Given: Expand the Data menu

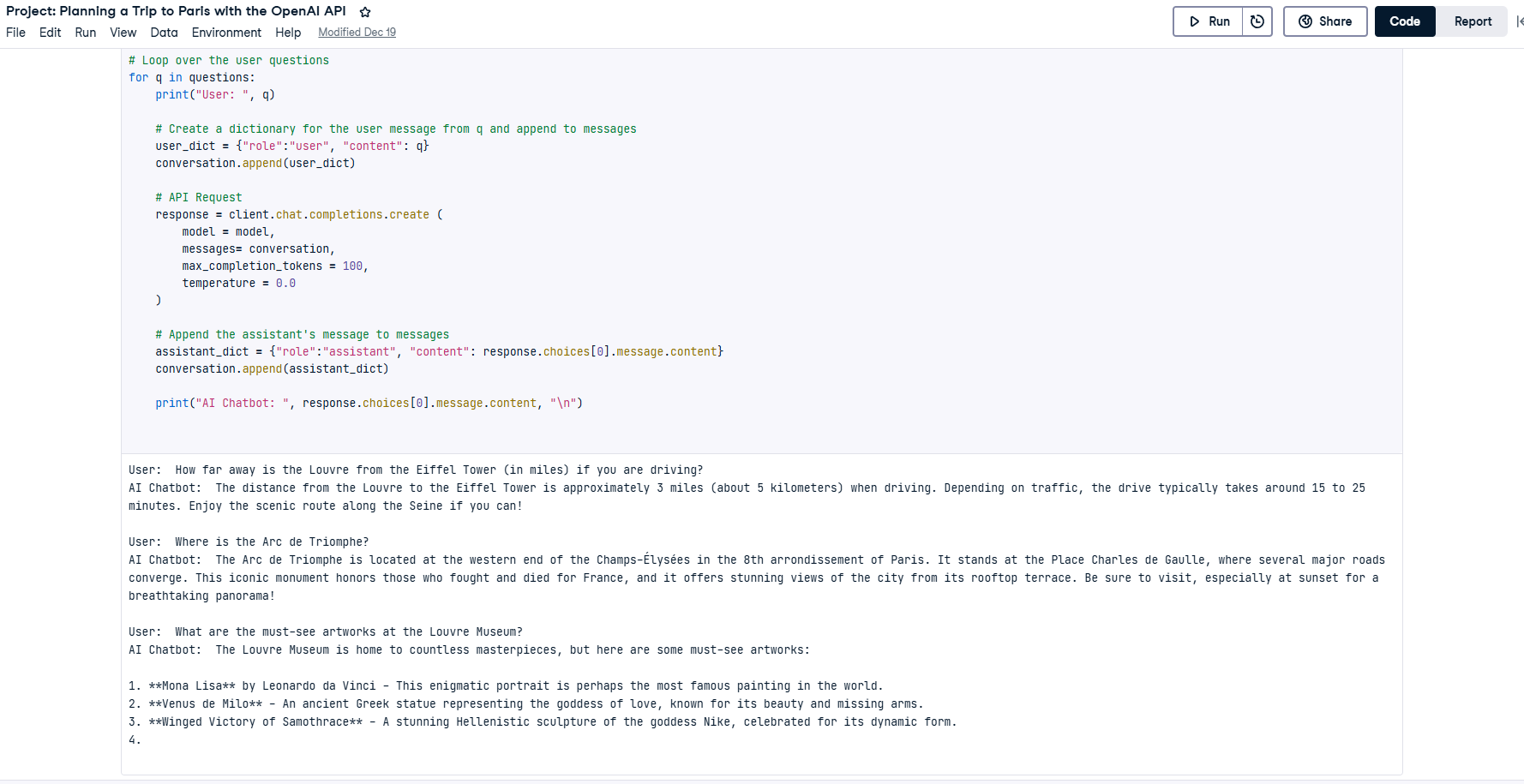Looking at the screenshot, I should pos(164,33).
